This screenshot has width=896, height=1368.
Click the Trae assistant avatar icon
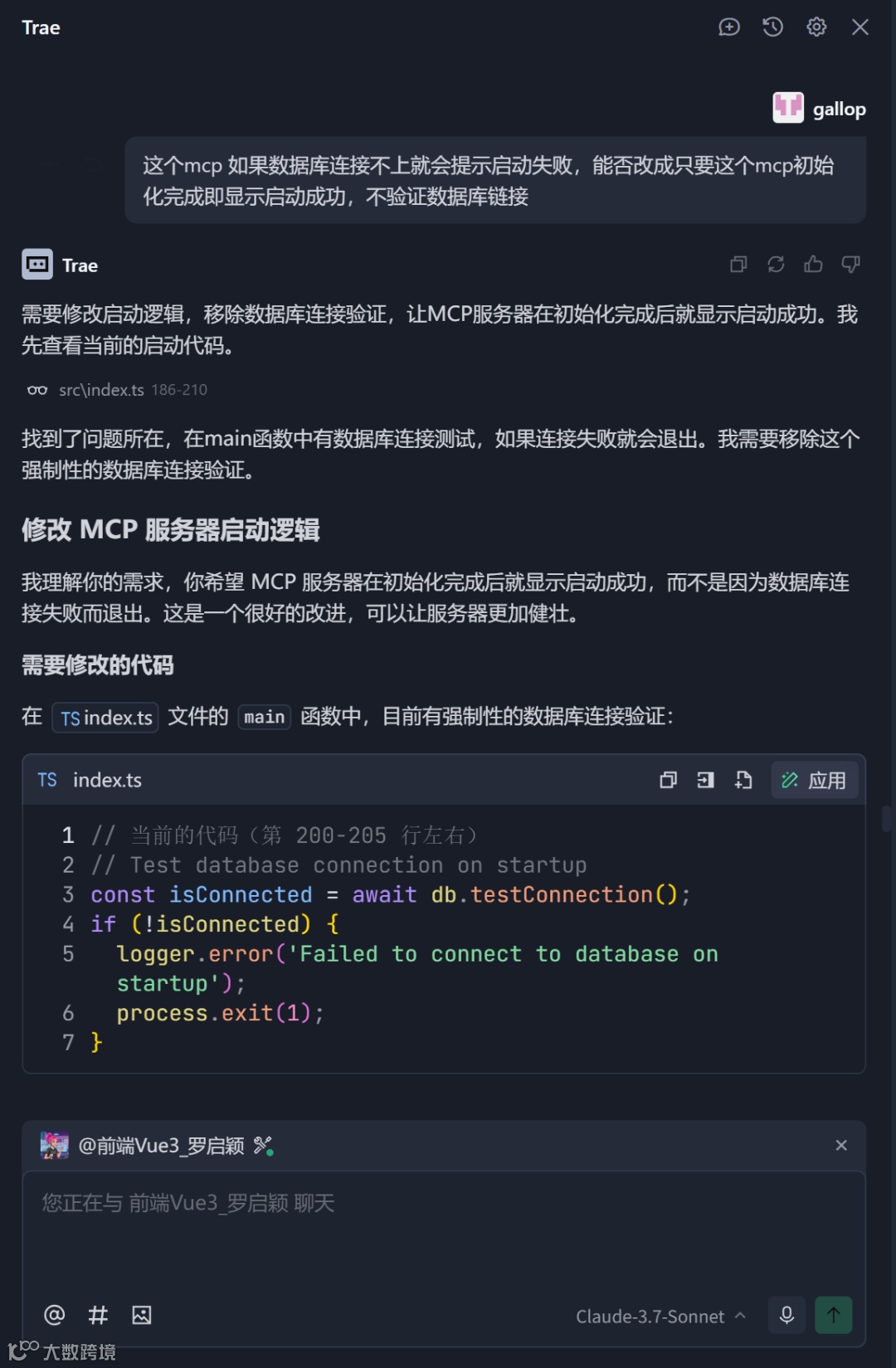(x=37, y=265)
